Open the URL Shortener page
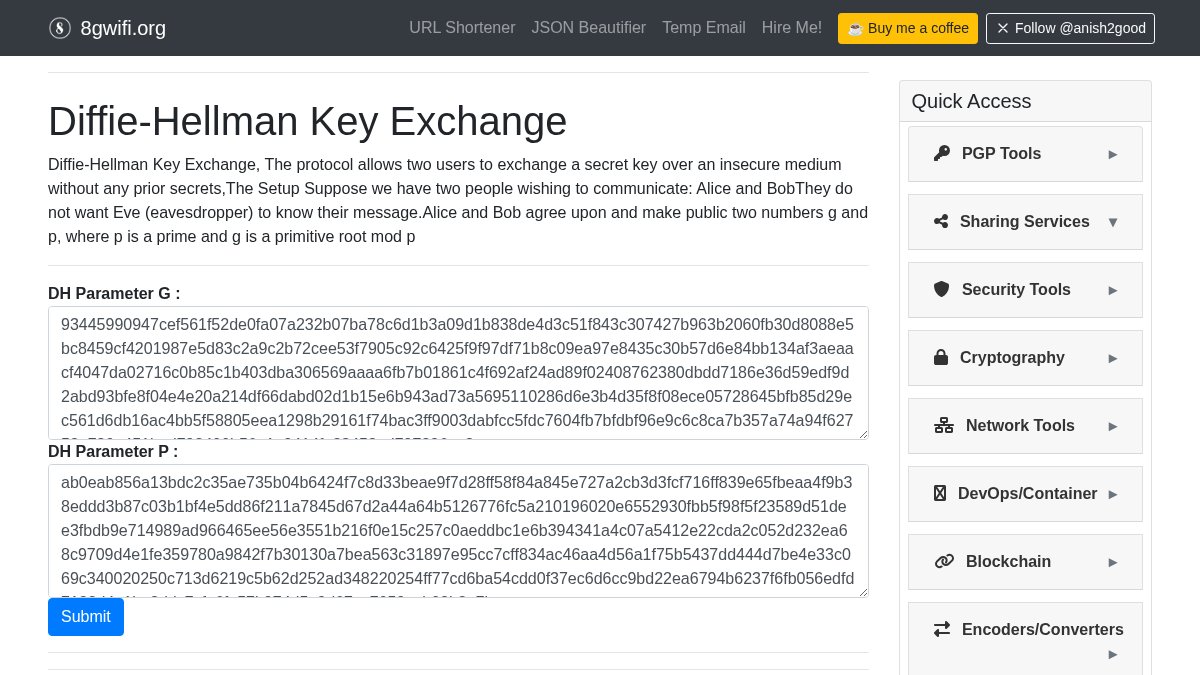The image size is (1200, 675). pos(462,28)
